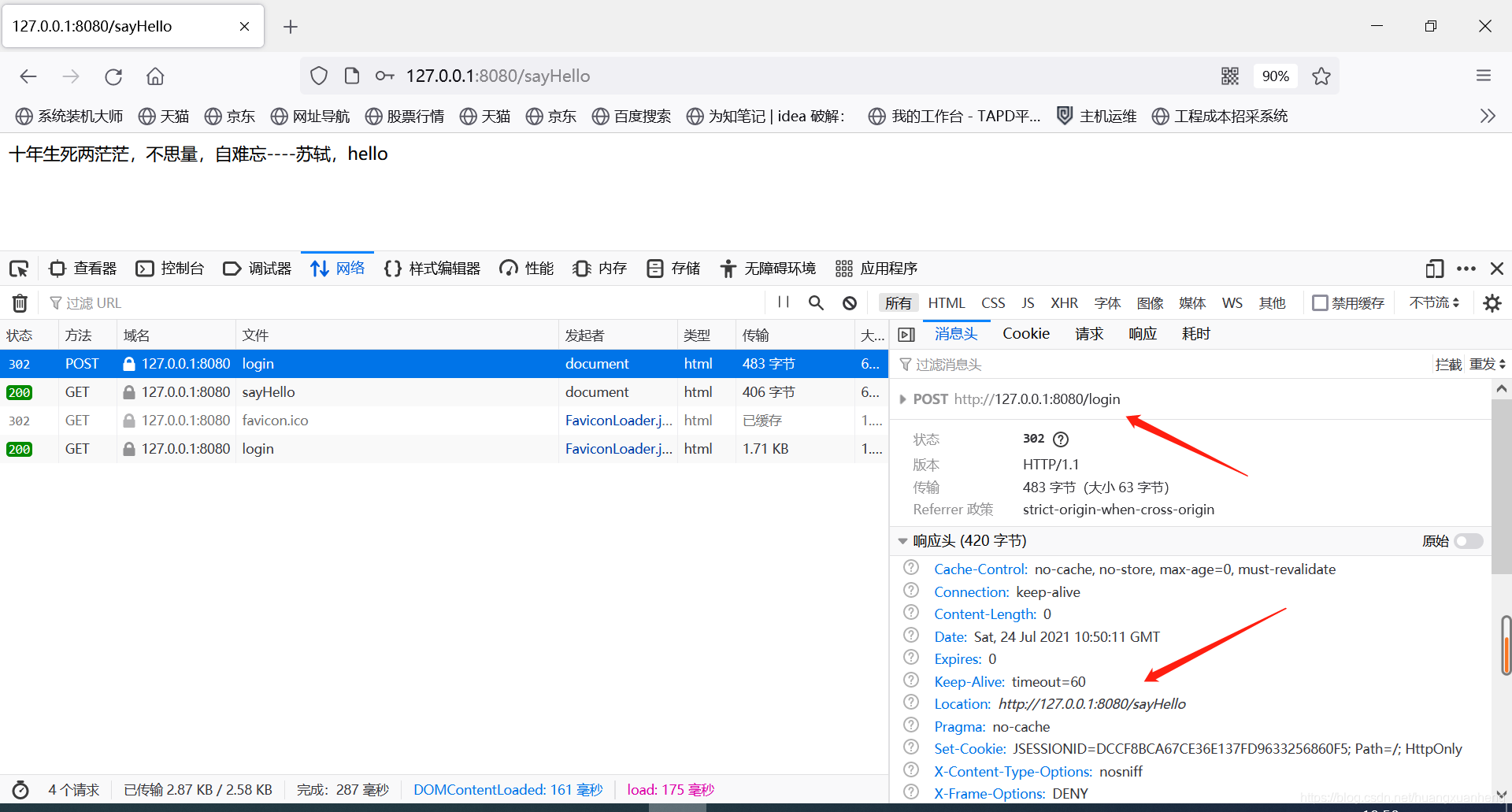Filter requests by XHR
This screenshot has width=1512, height=812.
click(x=1064, y=303)
